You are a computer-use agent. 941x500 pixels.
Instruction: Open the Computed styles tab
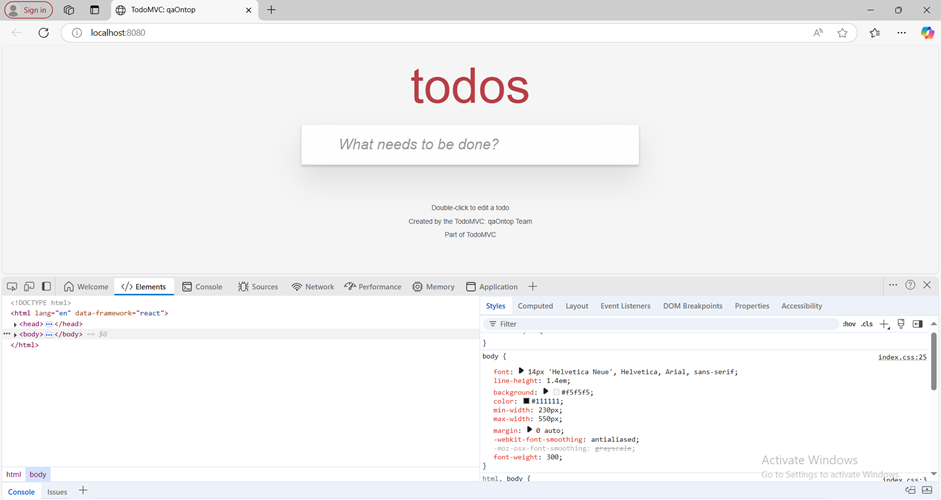coord(535,306)
